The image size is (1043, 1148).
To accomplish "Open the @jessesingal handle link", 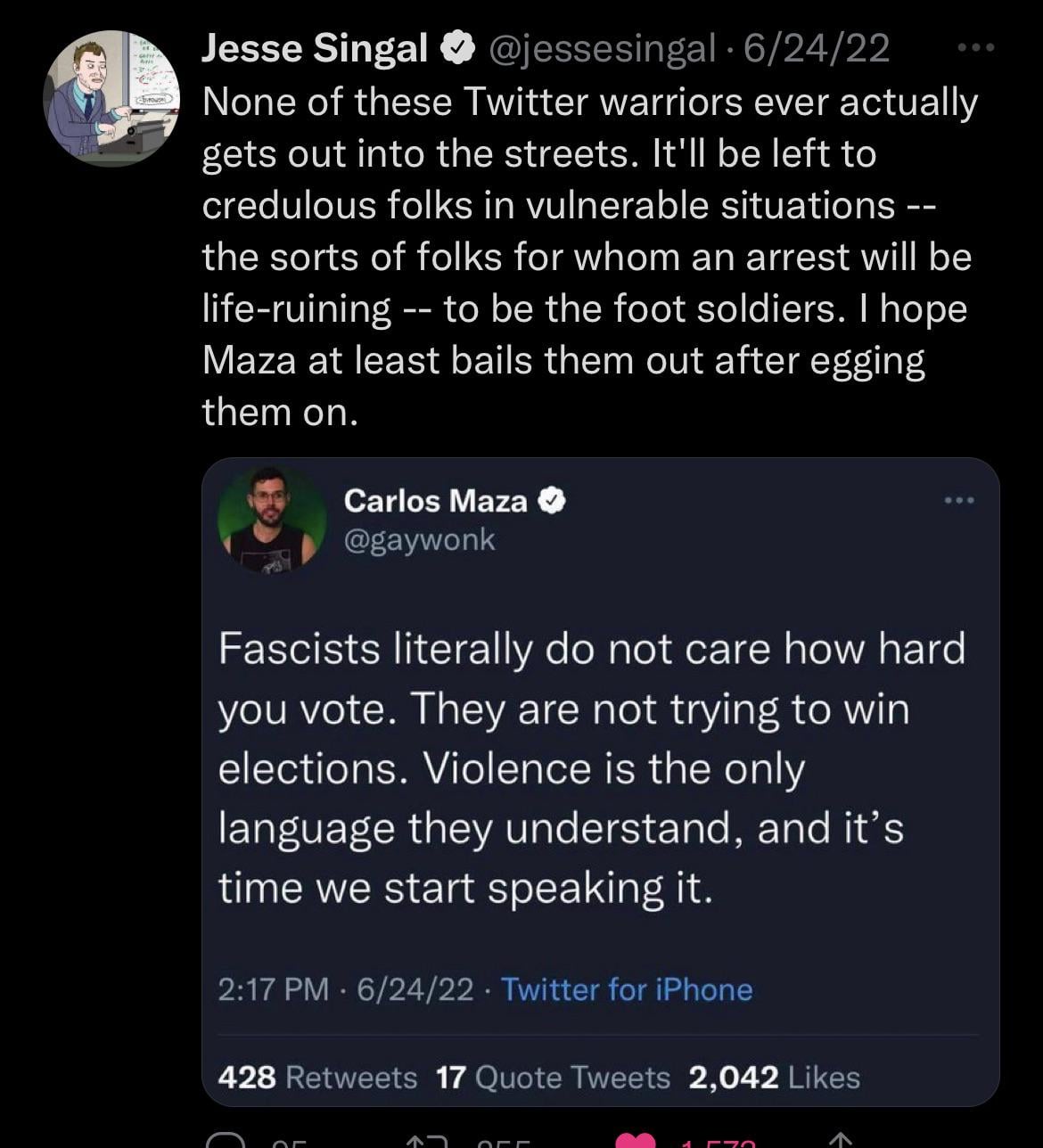I will pos(600,49).
